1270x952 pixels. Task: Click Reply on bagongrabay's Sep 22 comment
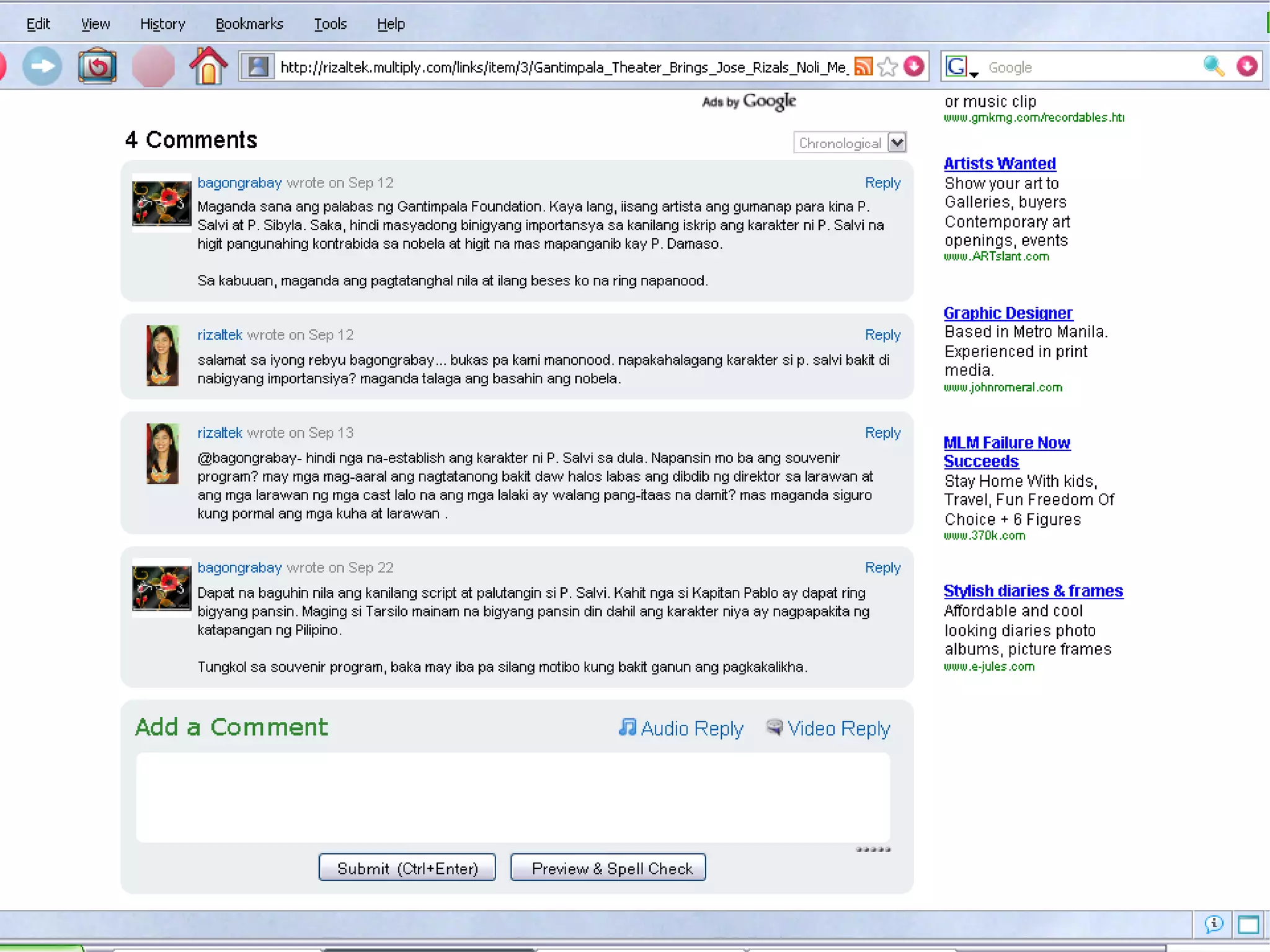pyautogui.click(x=882, y=567)
